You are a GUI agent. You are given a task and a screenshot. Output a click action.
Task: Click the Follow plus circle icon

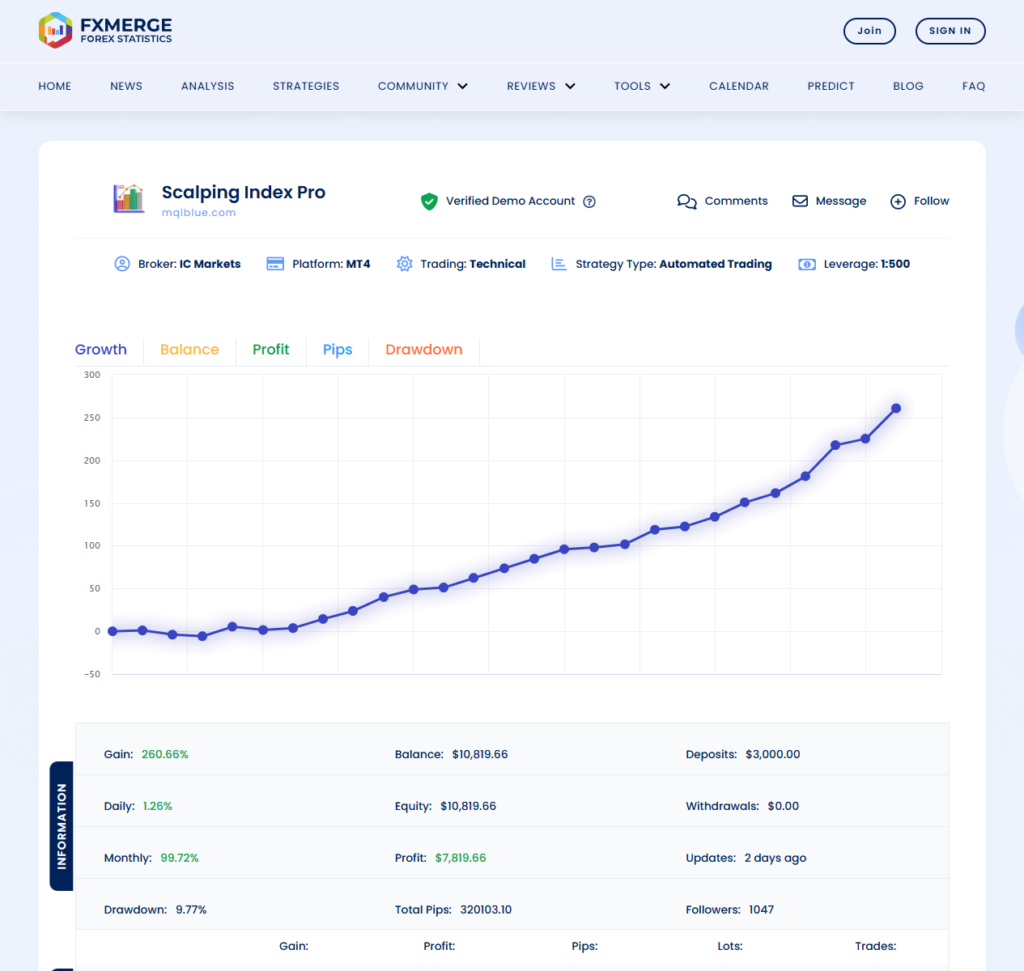point(898,202)
